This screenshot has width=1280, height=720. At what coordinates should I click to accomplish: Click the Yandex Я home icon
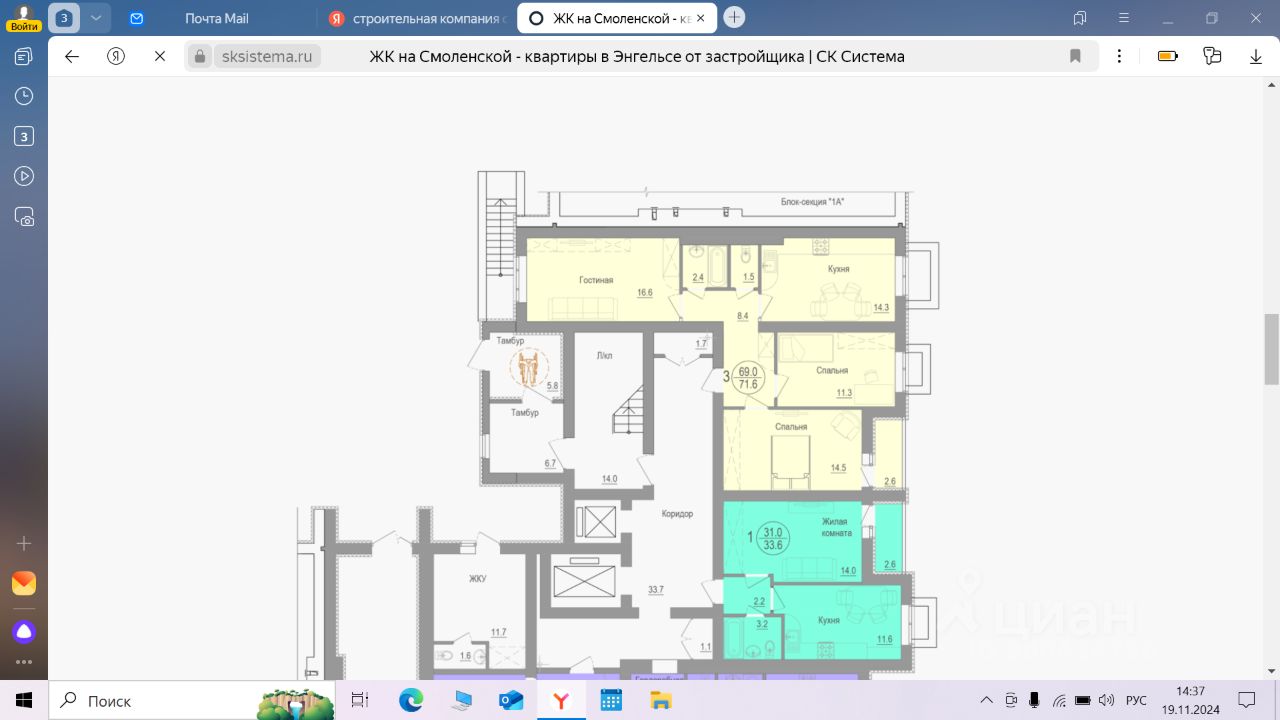(116, 56)
